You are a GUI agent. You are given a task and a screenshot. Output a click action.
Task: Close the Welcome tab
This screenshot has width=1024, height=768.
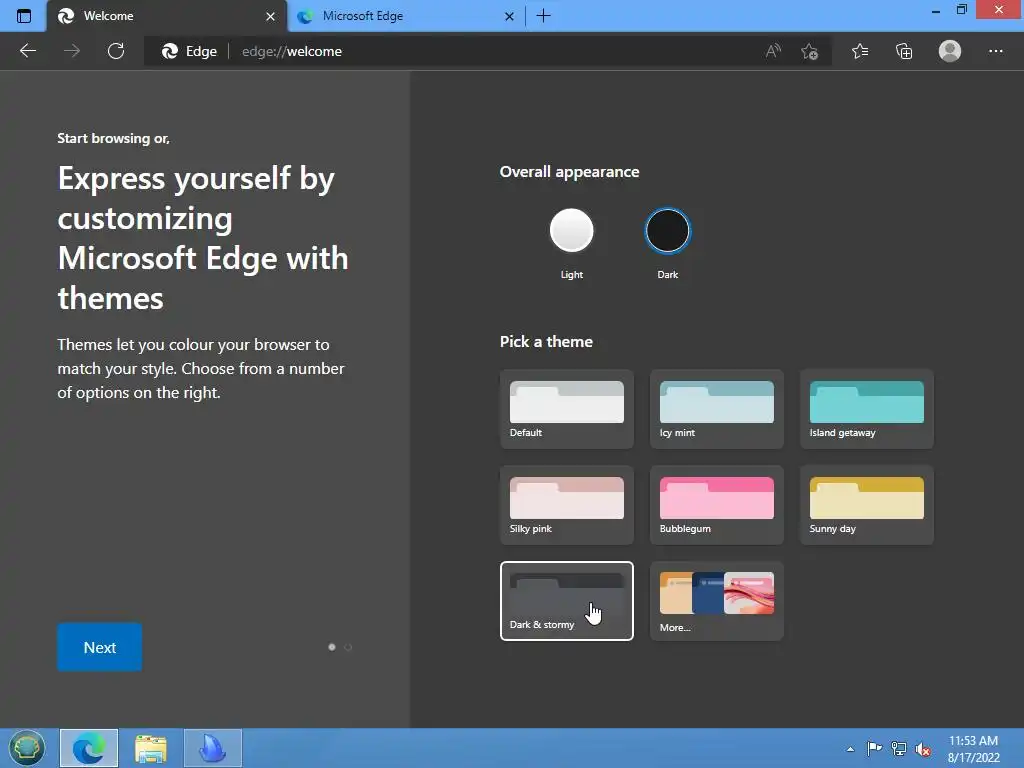270,16
